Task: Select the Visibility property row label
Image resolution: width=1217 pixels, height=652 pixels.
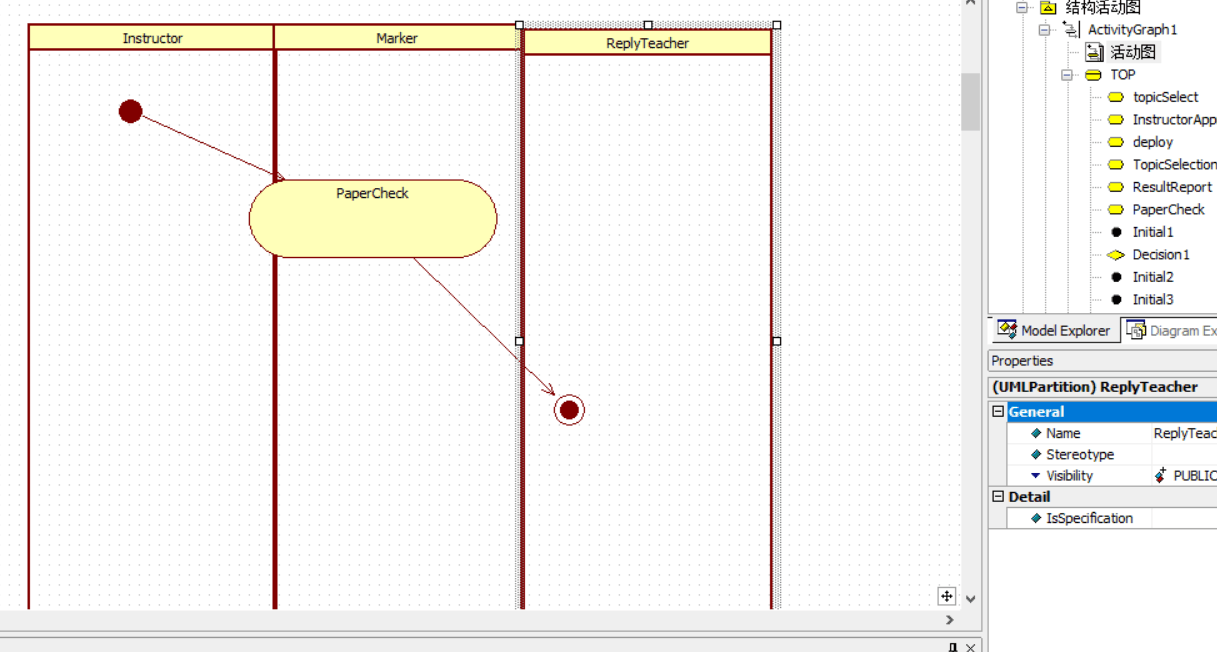Action: point(1069,476)
